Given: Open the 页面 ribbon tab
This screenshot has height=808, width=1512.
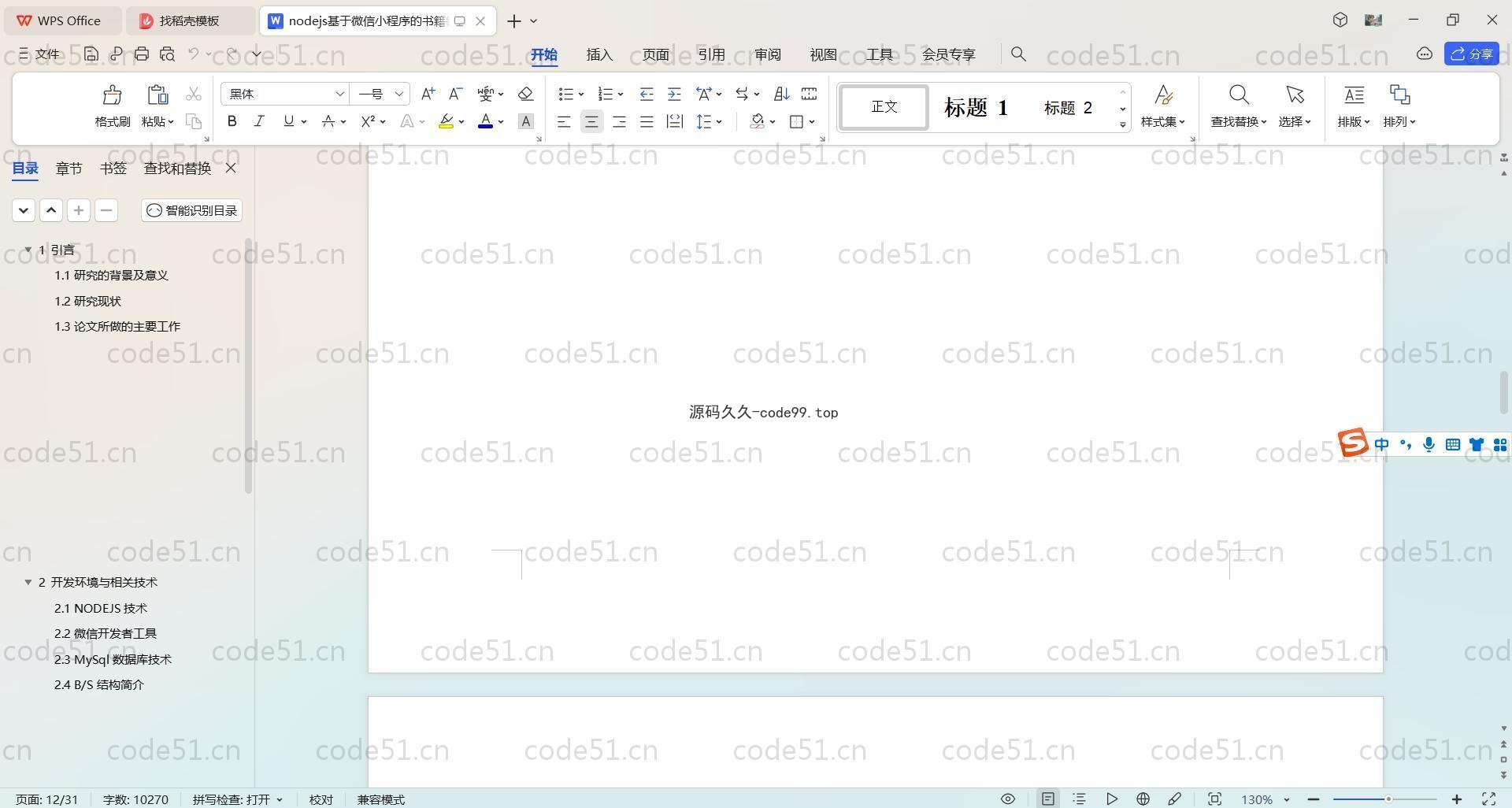Looking at the screenshot, I should [655, 54].
